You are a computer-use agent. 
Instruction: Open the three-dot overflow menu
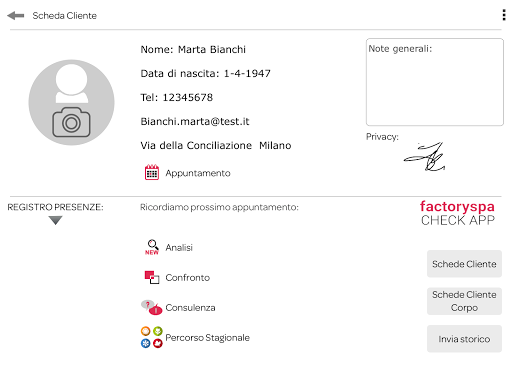click(504, 15)
